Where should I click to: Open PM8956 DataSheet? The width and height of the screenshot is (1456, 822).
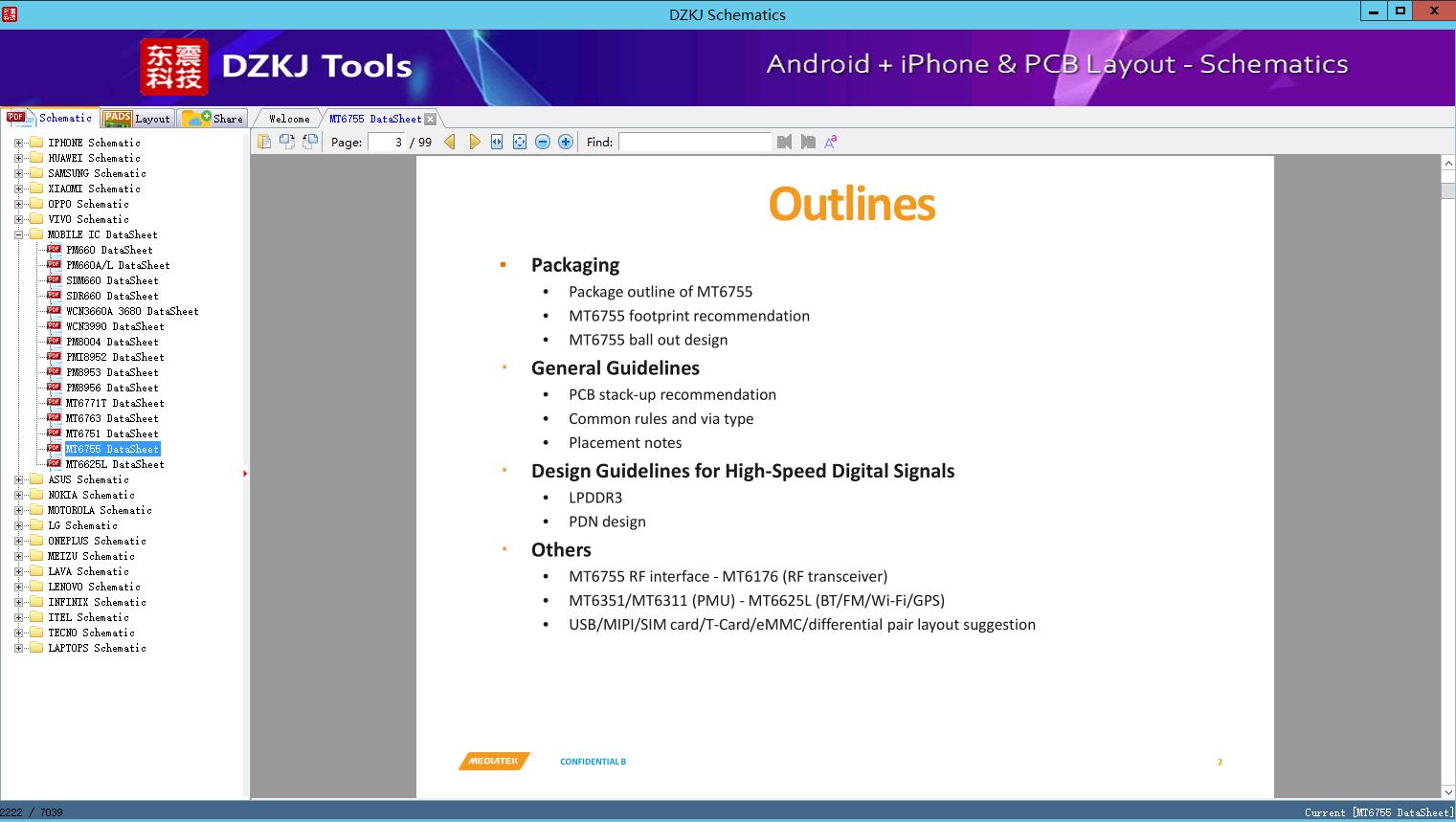tap(112, 388)
